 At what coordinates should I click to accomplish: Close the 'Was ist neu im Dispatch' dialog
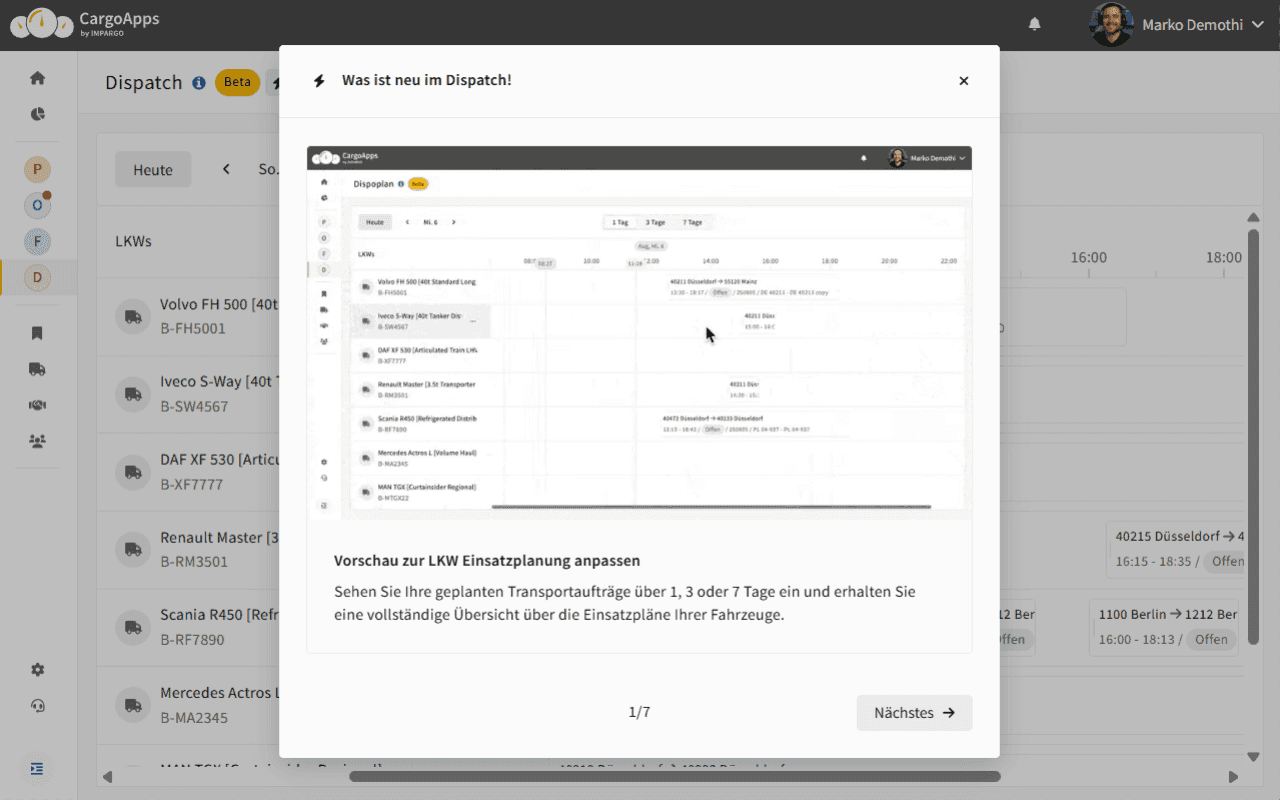click(x=963, y=81)
